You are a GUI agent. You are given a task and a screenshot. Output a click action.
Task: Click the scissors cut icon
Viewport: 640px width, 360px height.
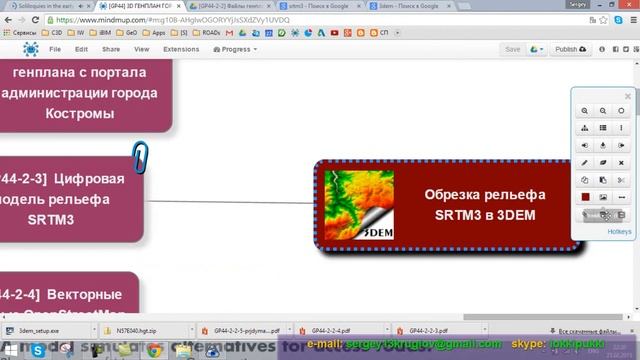point(621,180)
